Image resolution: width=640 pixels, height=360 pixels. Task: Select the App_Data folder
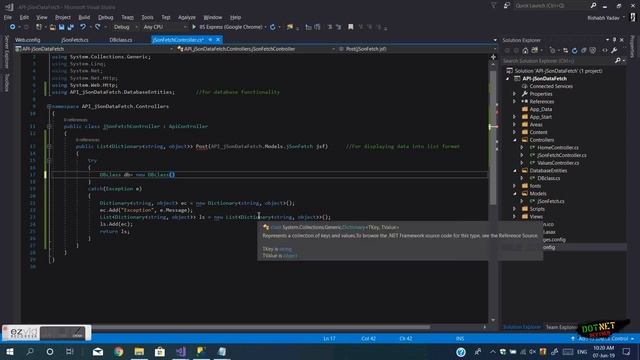pos(540,109)
